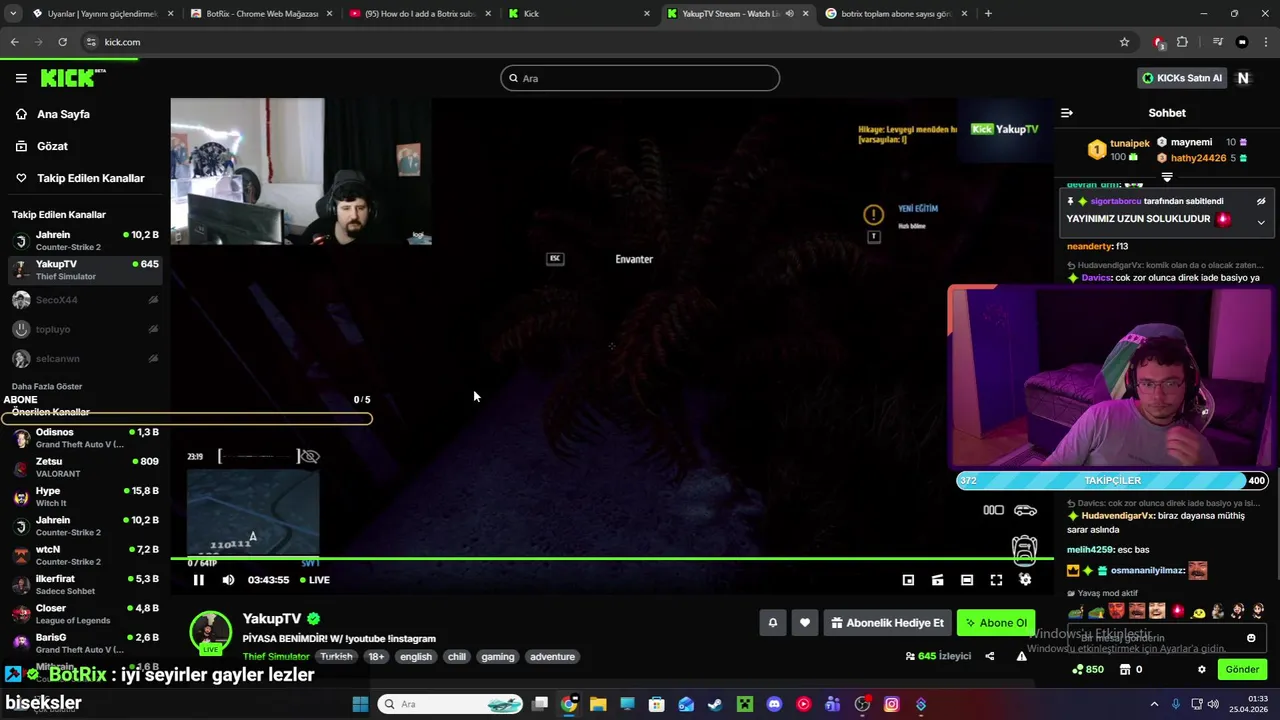Open offline channel topluyo

85,329
